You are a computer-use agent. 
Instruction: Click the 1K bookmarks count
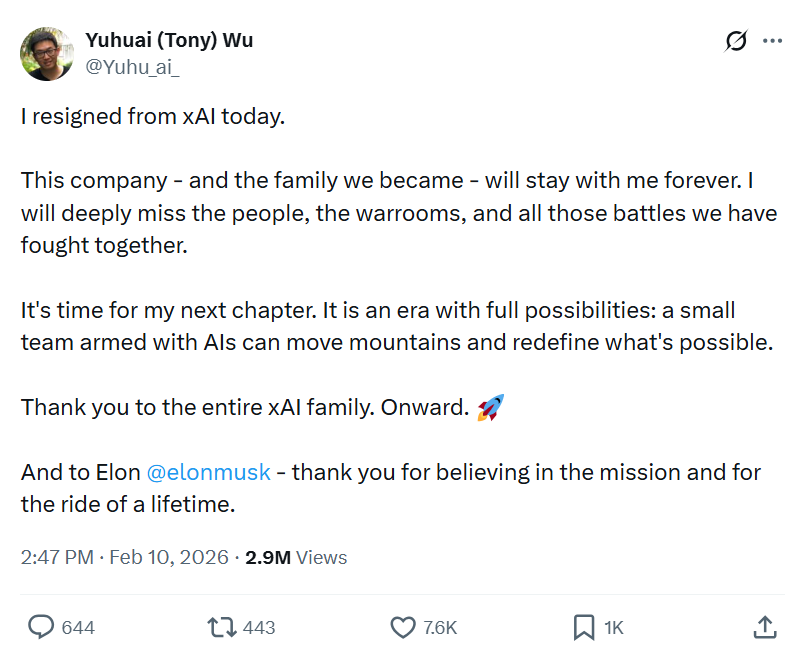[614, 628]
